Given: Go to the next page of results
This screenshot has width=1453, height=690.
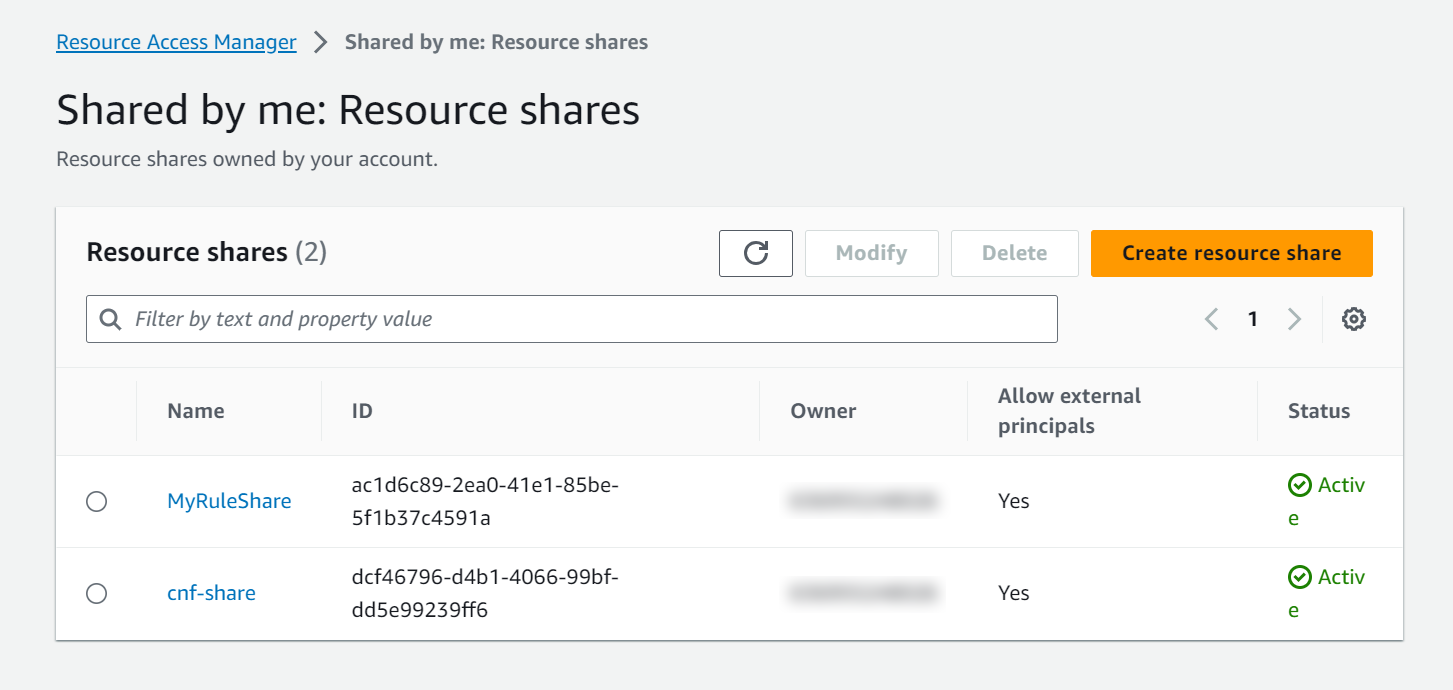Looking at the screenshot, I should [1295, 318].
